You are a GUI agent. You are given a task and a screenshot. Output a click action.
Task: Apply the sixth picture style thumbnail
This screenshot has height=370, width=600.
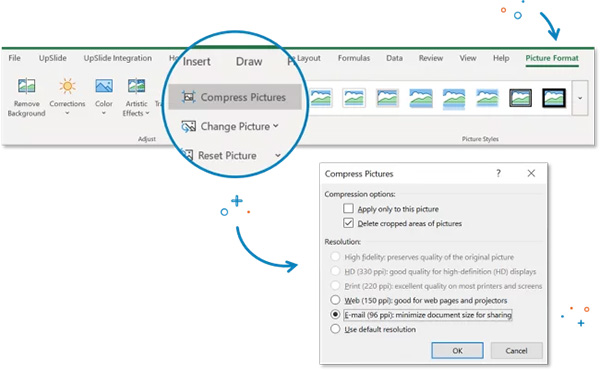487,98
